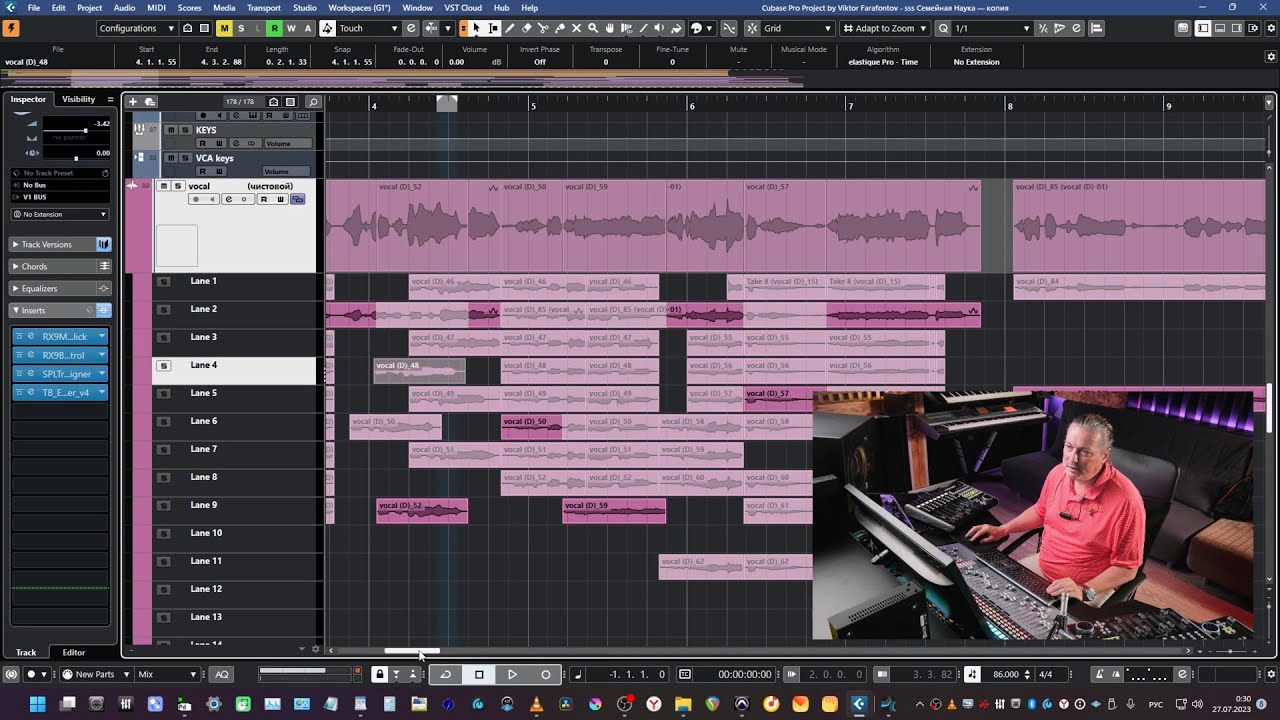Click the Stop transport button
This screenshot has height=720, width=1280.
(x=479, y=674)
